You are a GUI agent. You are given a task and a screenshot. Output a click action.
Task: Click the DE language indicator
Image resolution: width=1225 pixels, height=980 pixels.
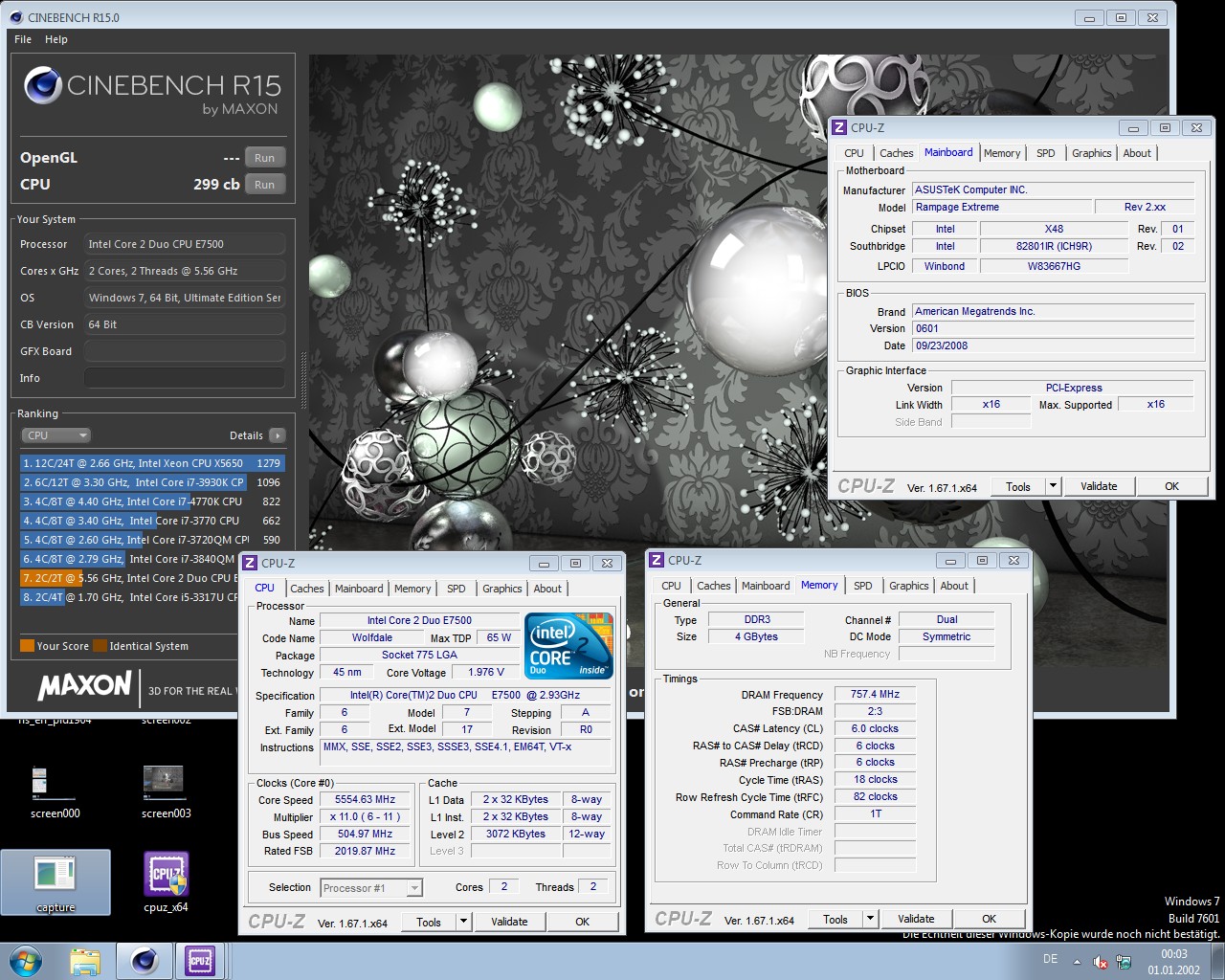1050,959
